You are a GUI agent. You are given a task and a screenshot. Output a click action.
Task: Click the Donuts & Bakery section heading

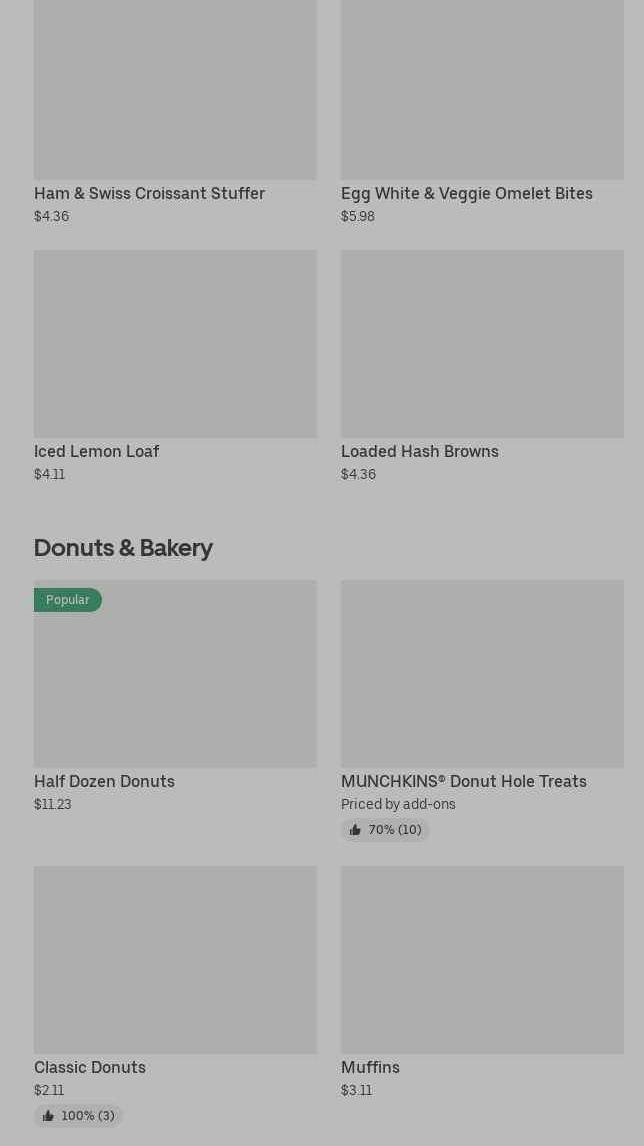click(123, 548)
